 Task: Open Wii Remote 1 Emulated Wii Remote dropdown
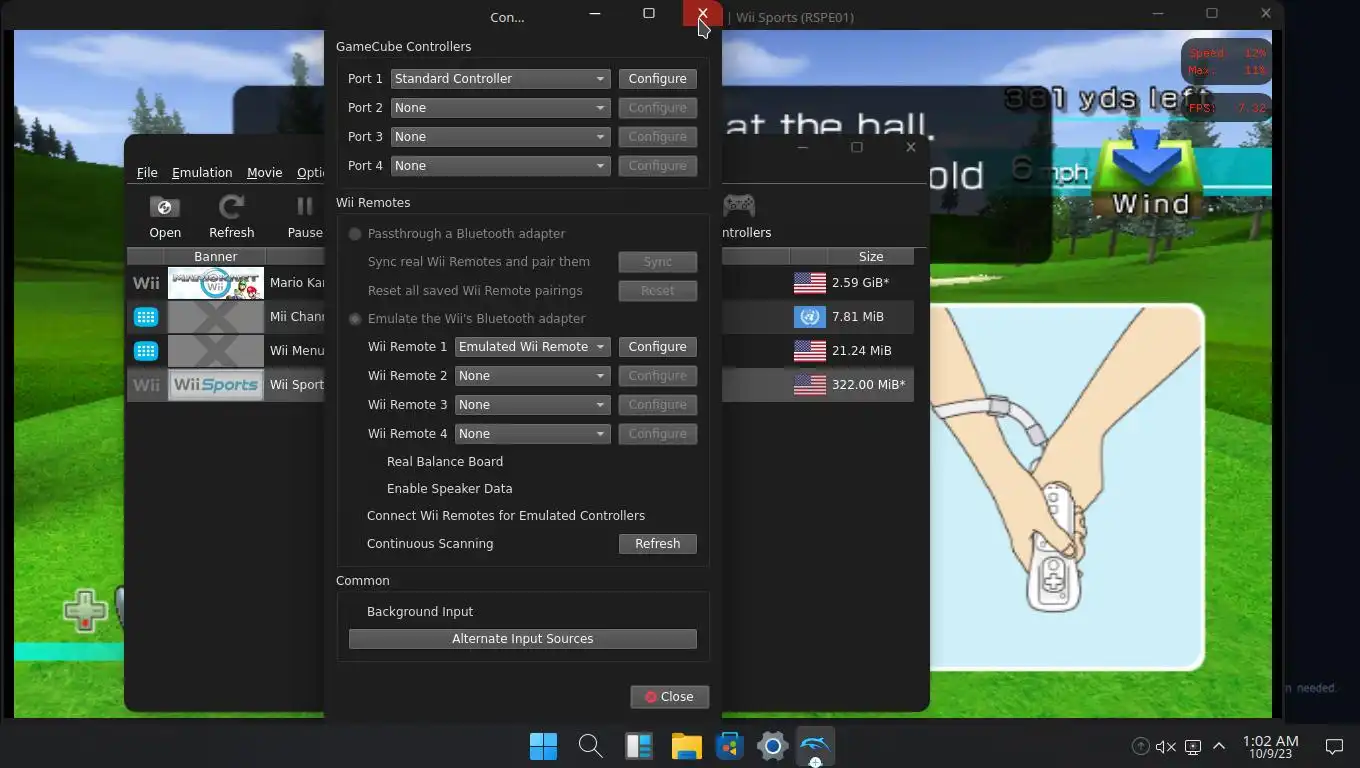(533, 347)
